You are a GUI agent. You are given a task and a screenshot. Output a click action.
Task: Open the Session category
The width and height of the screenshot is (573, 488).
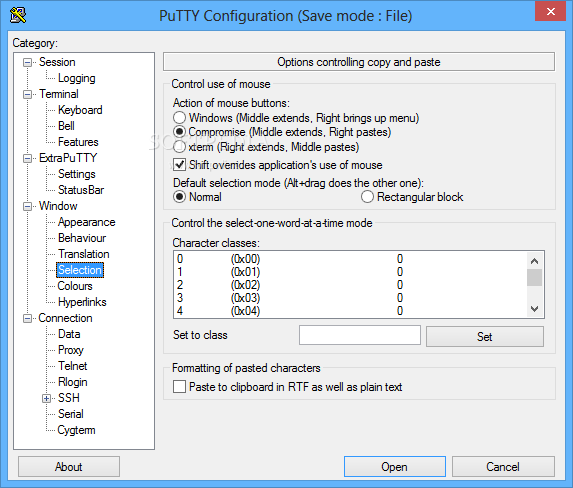57,62
